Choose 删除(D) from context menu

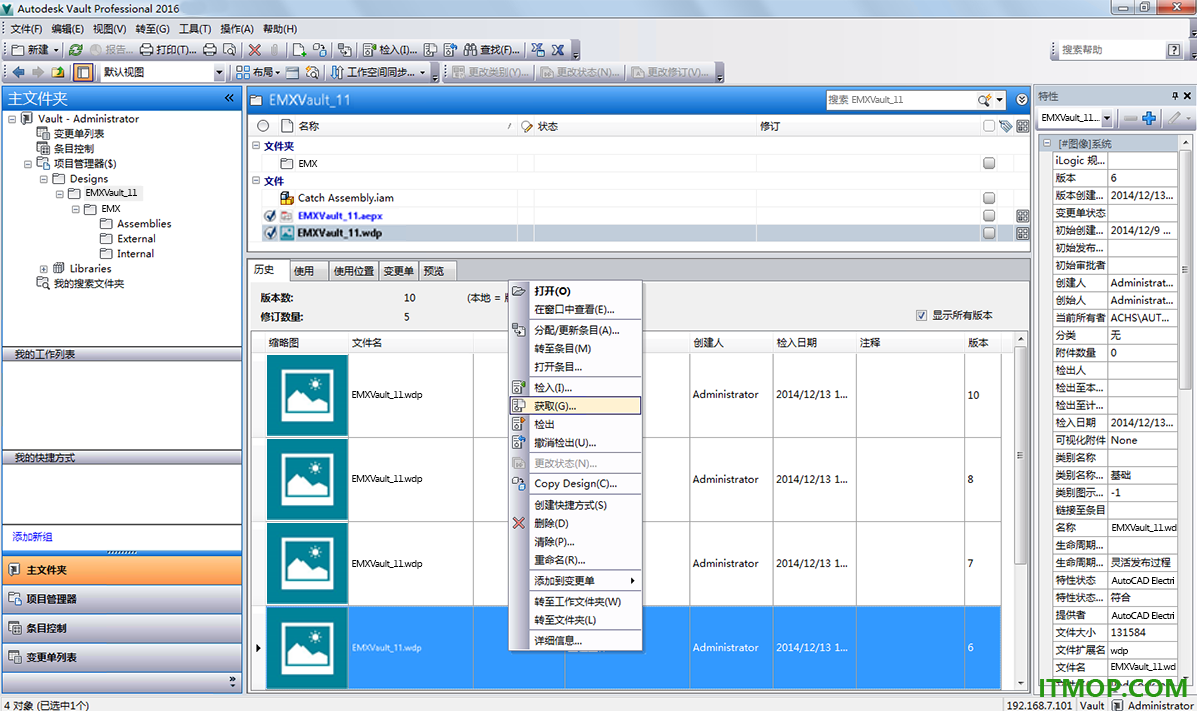click(575, 523)
